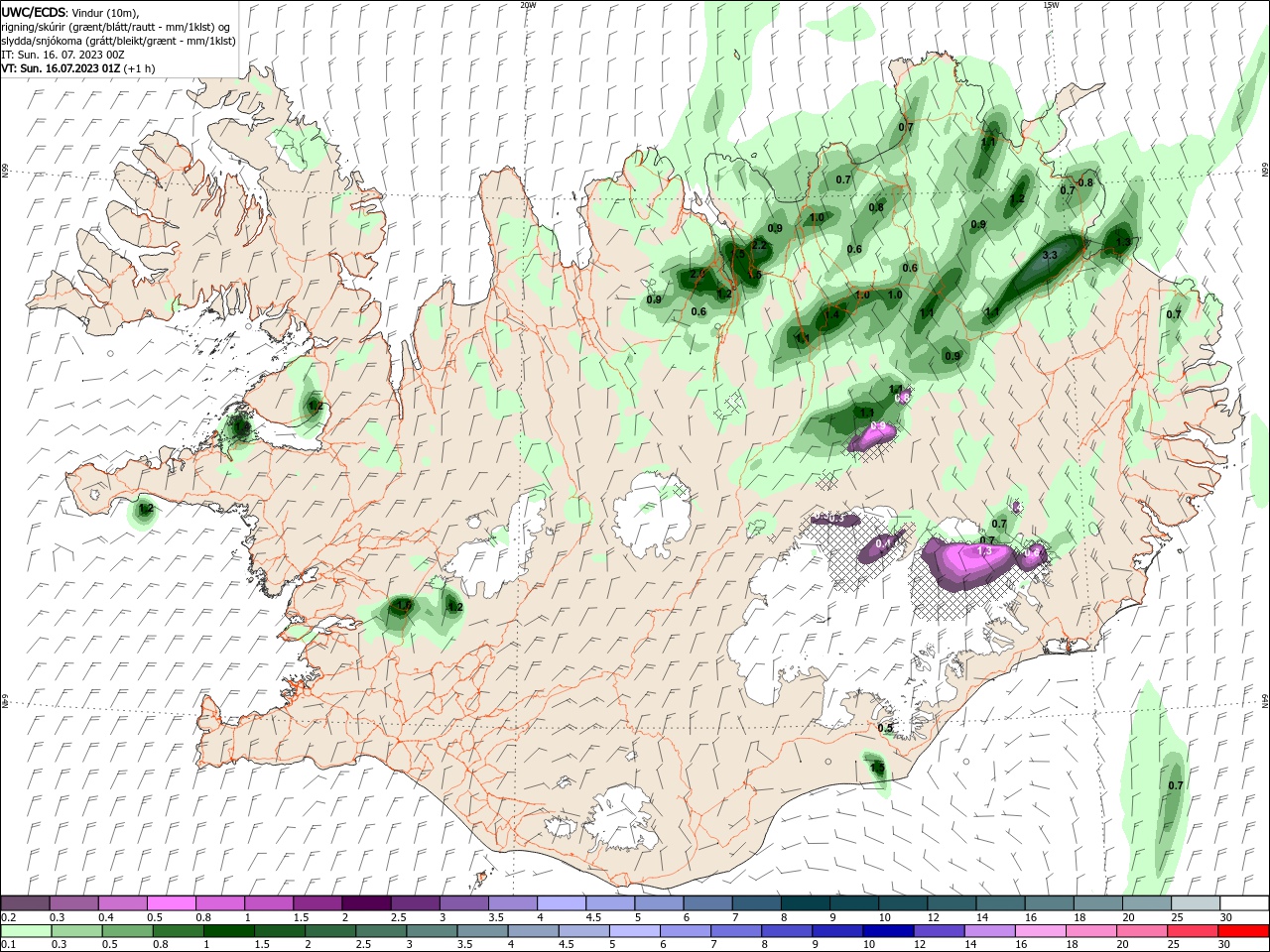Pick the lavender 5 mm swatch in the lower scale
This screenshot has width=1270, height=952.
click(633, 931)
